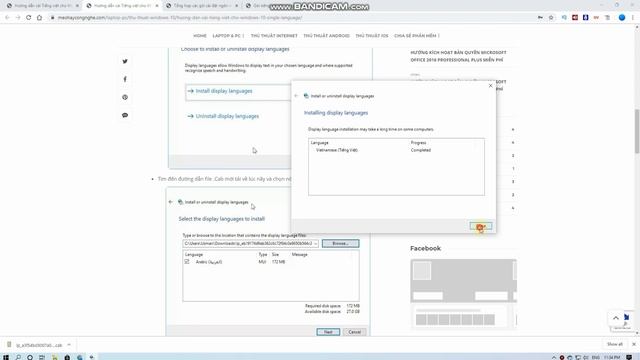
Task: Tick the Arabic language checkbox in the article image
Action: [187, 262]
